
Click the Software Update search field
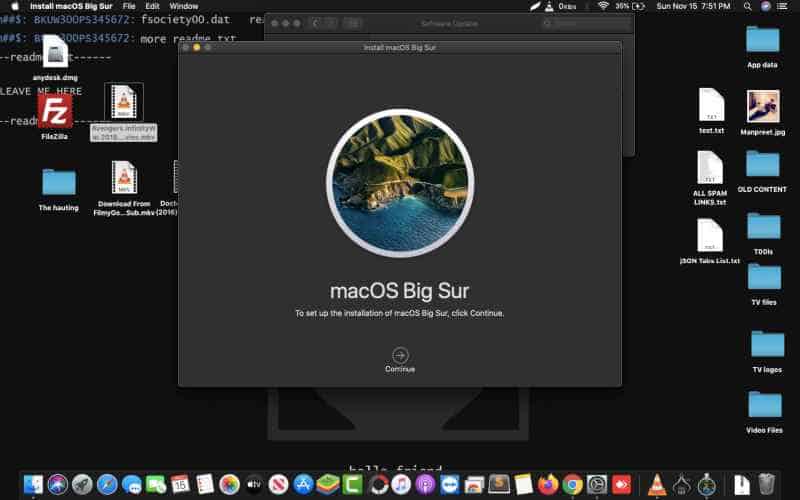point(586,23)
